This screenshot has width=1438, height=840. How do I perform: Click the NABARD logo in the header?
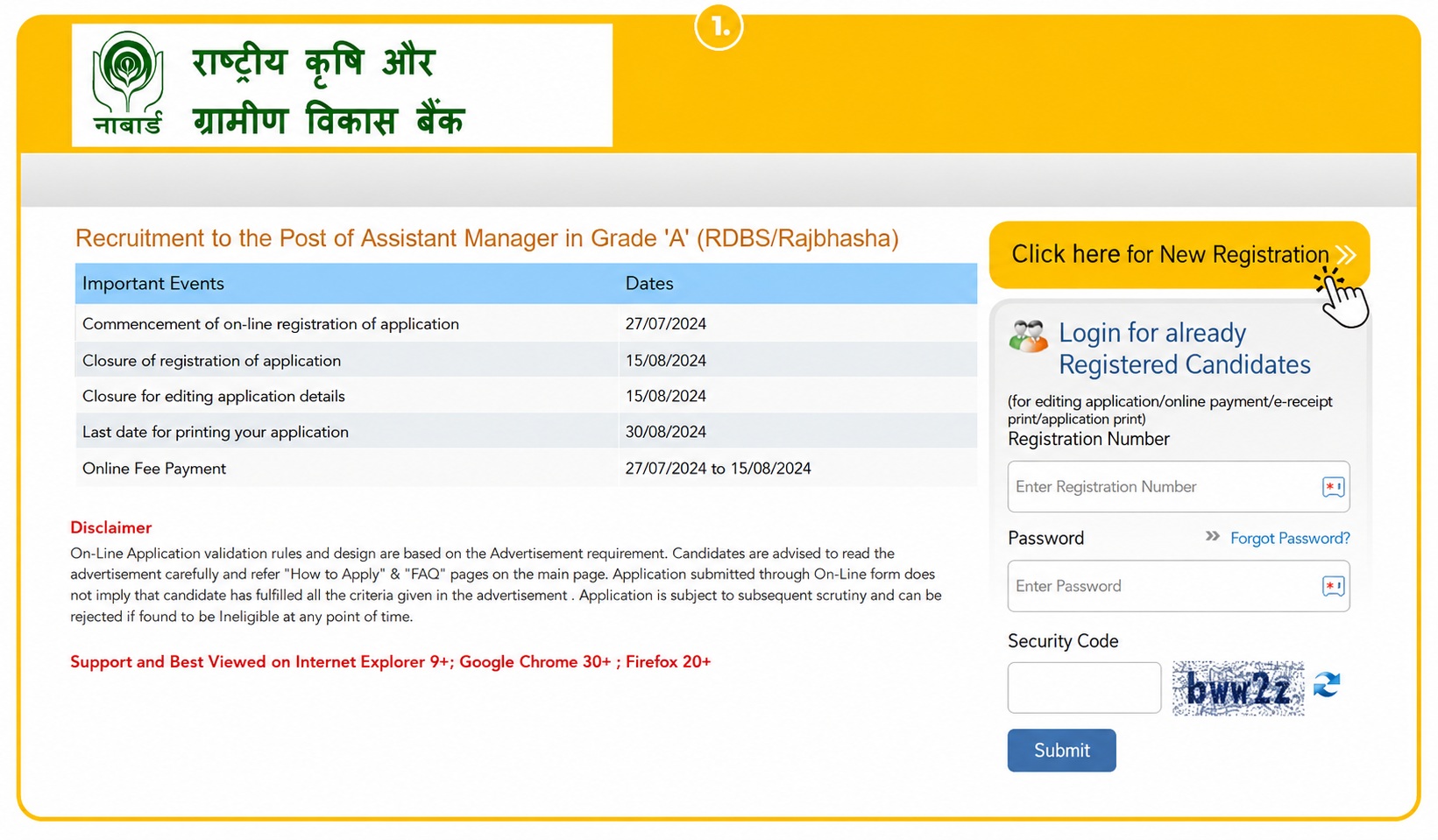[x=128, y=83]
